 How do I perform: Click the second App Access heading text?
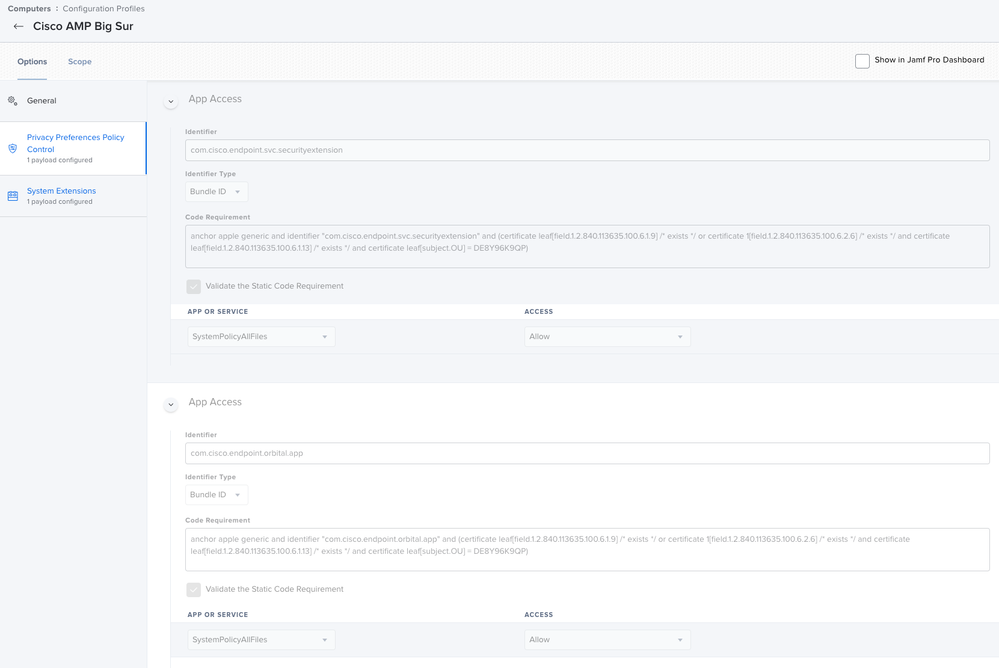(x=215, y=402)
